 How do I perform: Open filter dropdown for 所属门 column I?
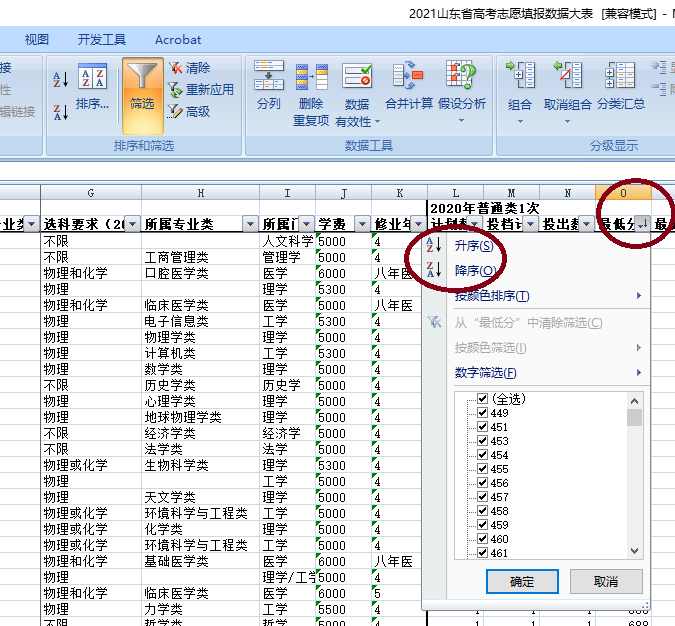(x=306, y=224)
